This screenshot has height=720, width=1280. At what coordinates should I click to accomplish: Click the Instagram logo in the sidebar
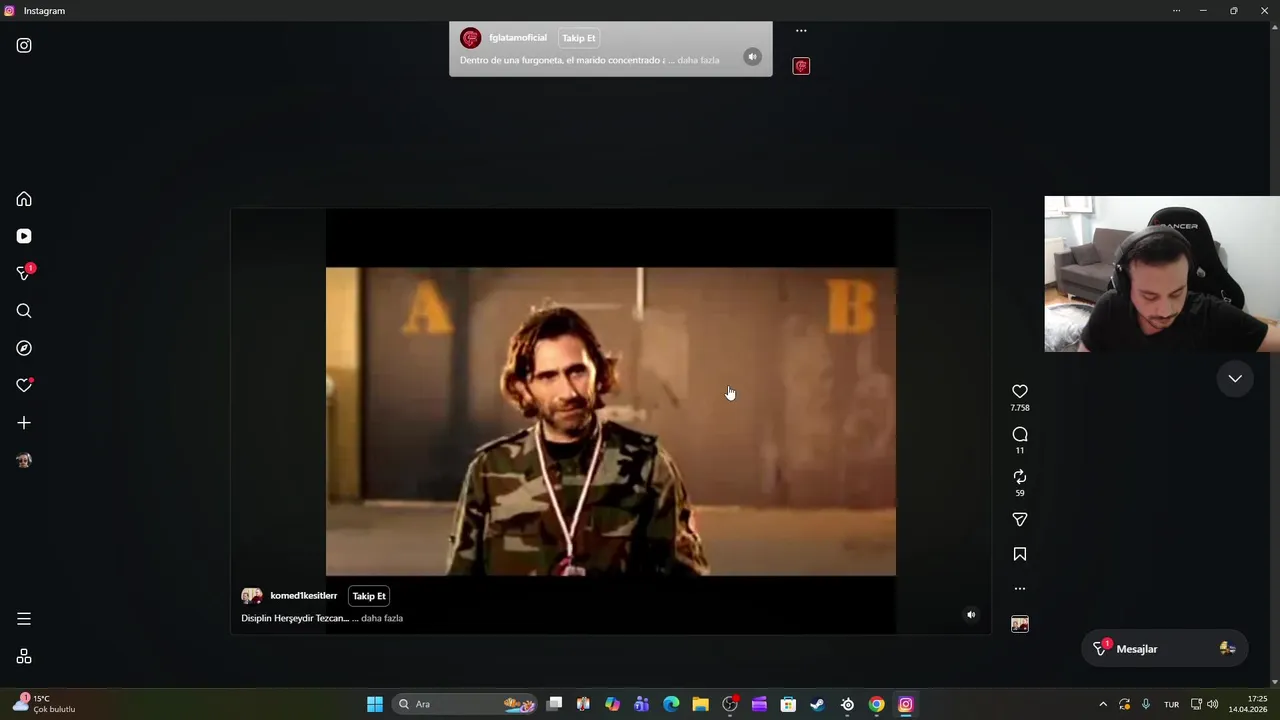[x=24, y=45]
